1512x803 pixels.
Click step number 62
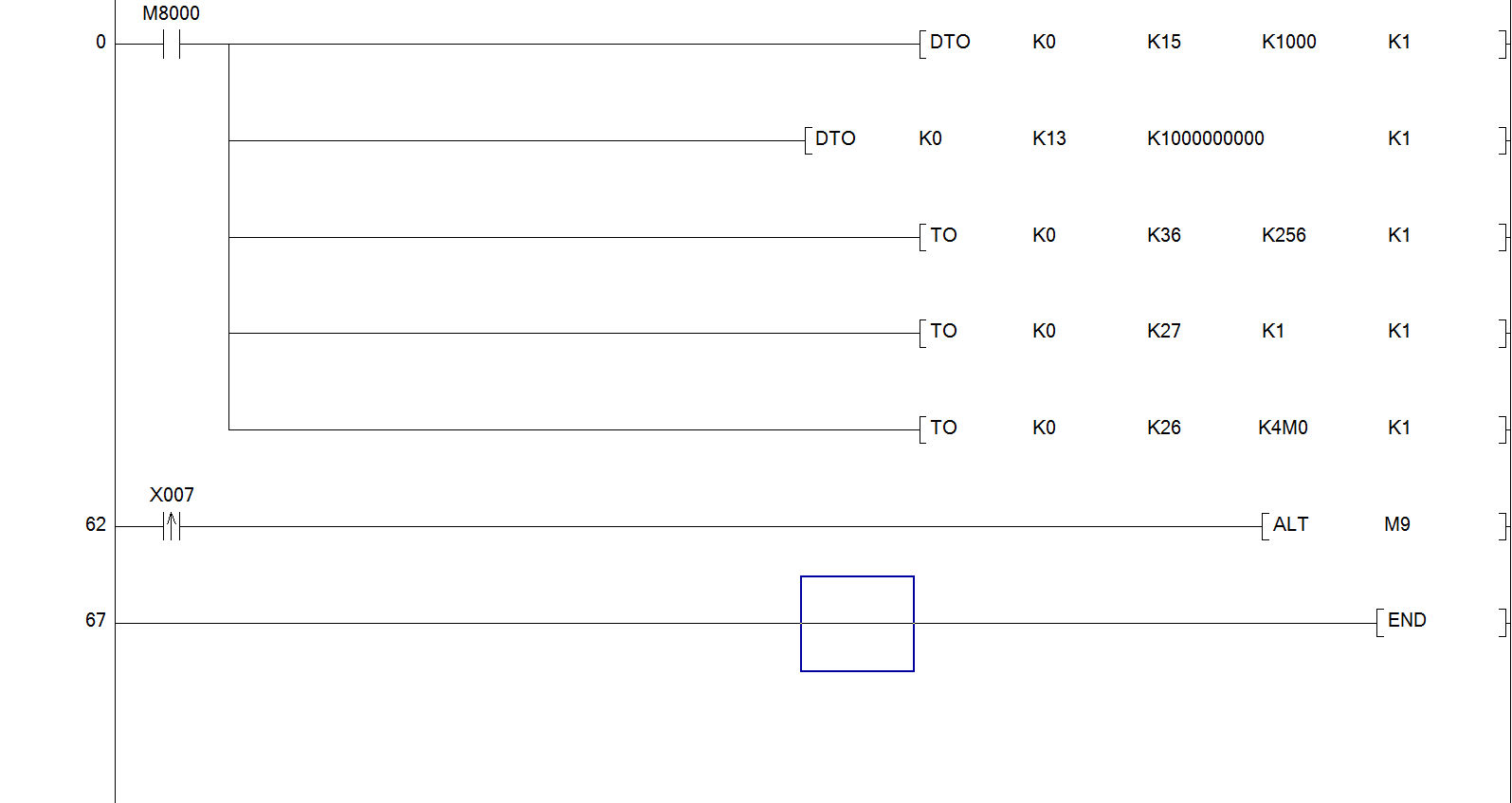coord(96,525)
